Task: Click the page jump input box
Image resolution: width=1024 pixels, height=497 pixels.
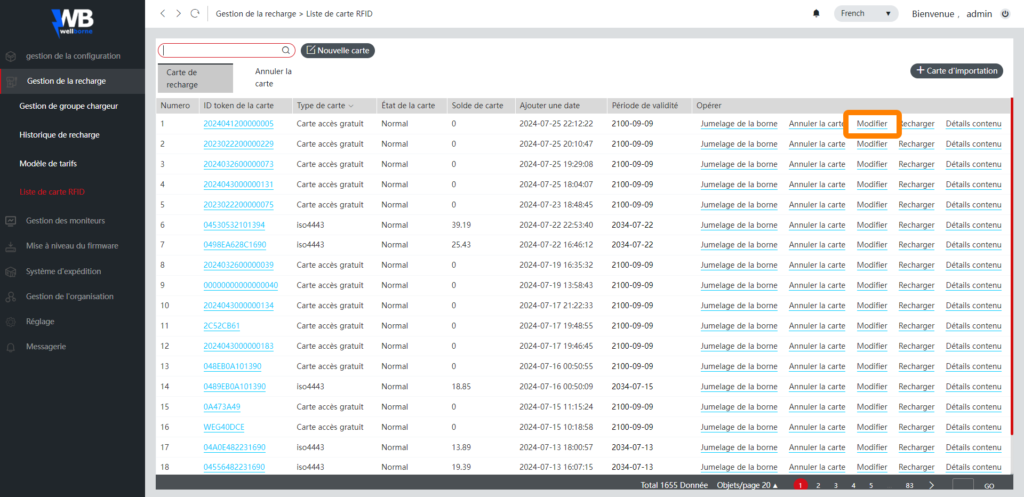Action: coord(963,486)
